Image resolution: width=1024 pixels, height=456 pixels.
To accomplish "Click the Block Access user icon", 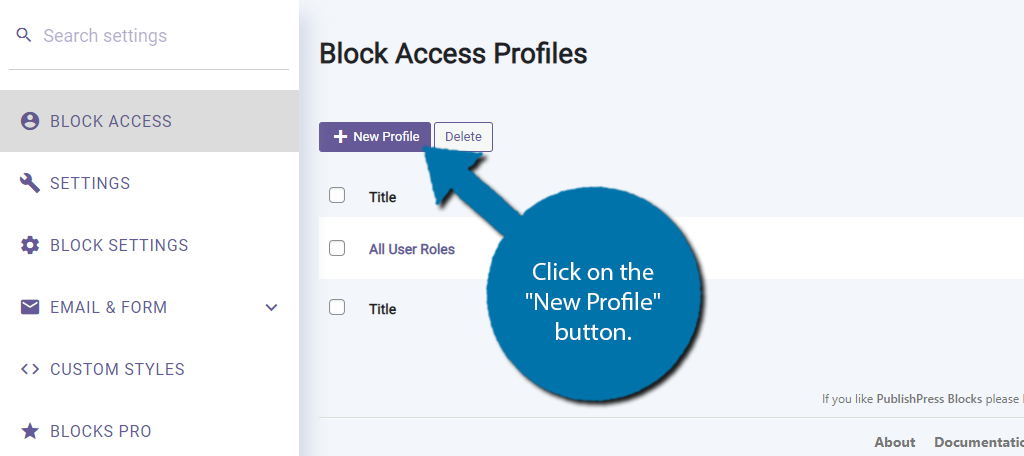I will (x=30, y=121).
